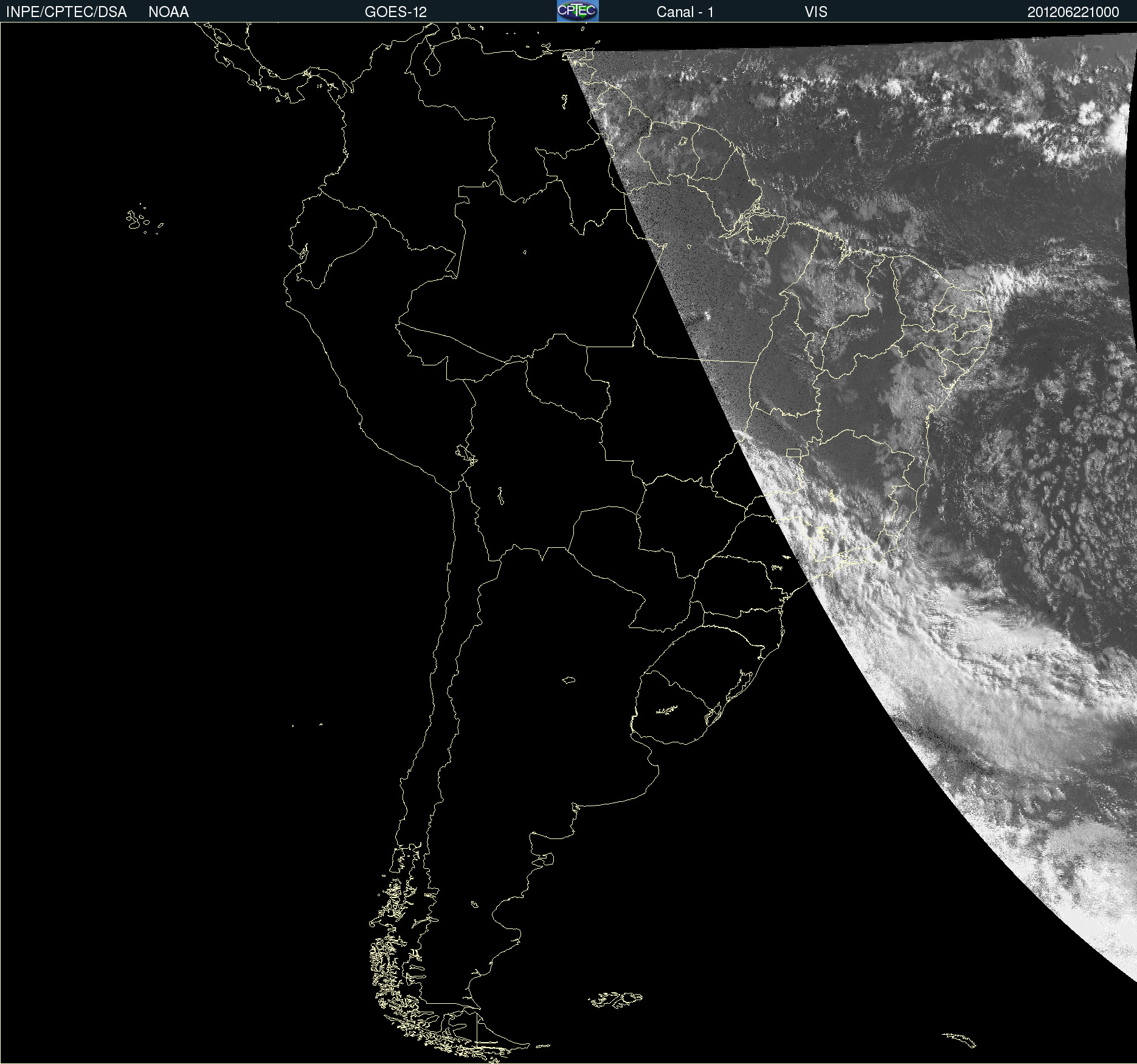Viewport: 1137px width, 1064px height.
Task: Click the CPTEC logo in the header
Action: (x=578, y=11)
